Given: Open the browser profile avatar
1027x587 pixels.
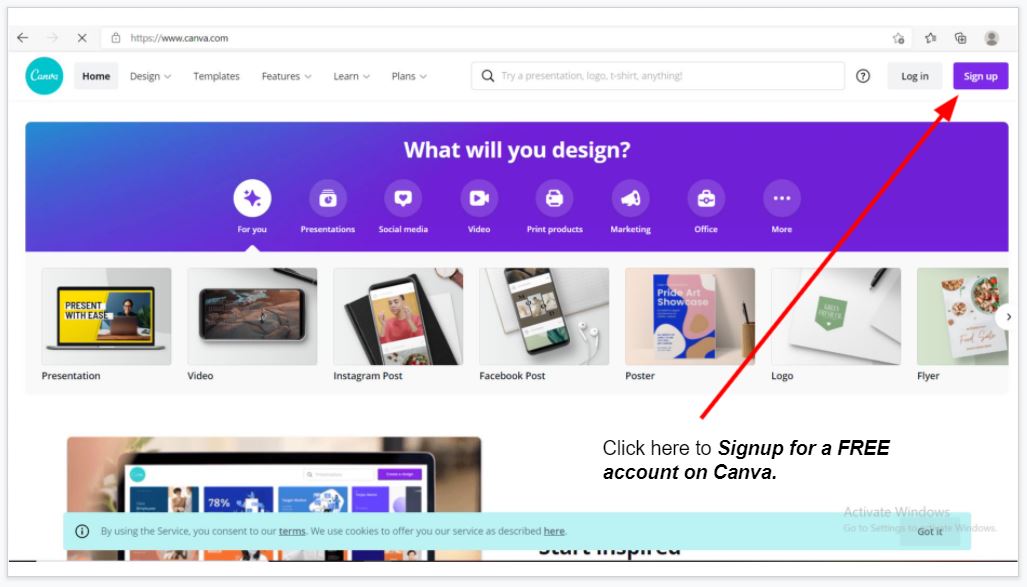Looking at the screenshot, I should [x=992, y=38].
